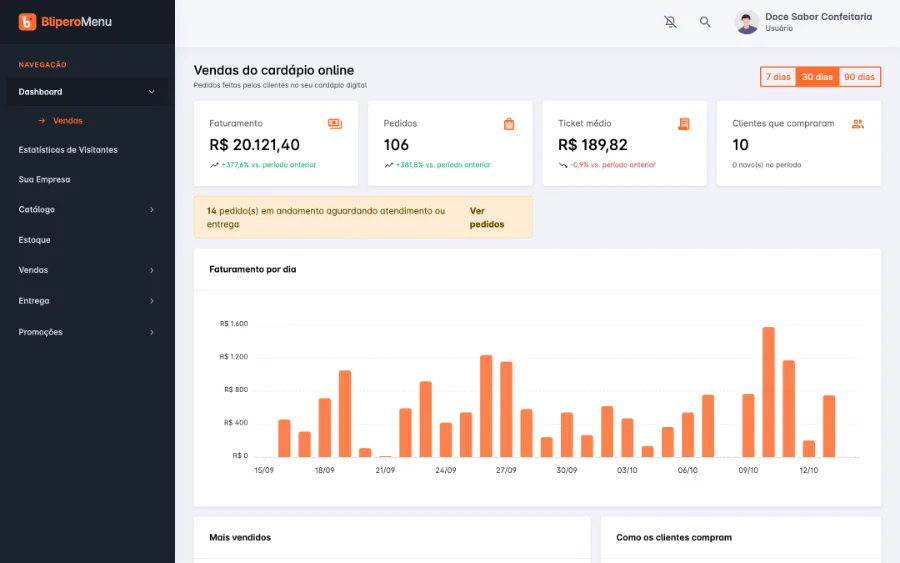Click the Ticket médio value R$ 189,82

pos(592,145)
